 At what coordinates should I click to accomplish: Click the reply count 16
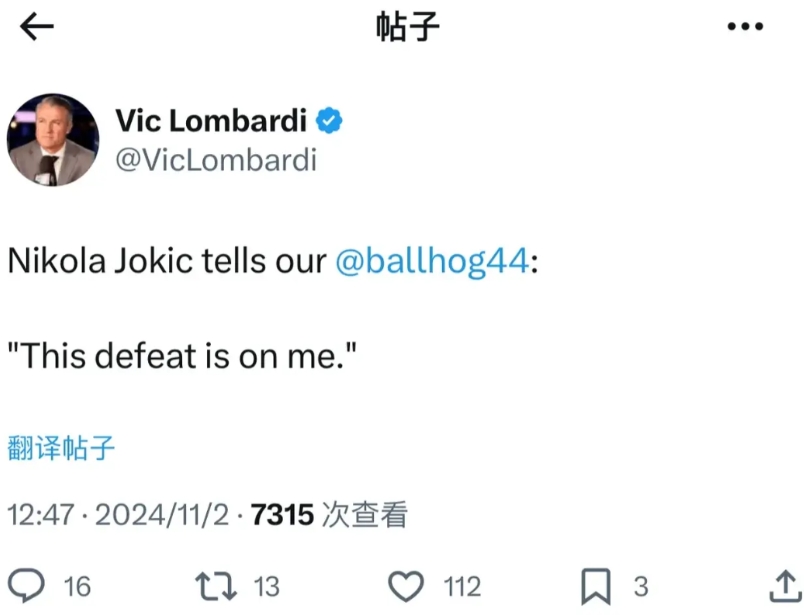point(77,586)
